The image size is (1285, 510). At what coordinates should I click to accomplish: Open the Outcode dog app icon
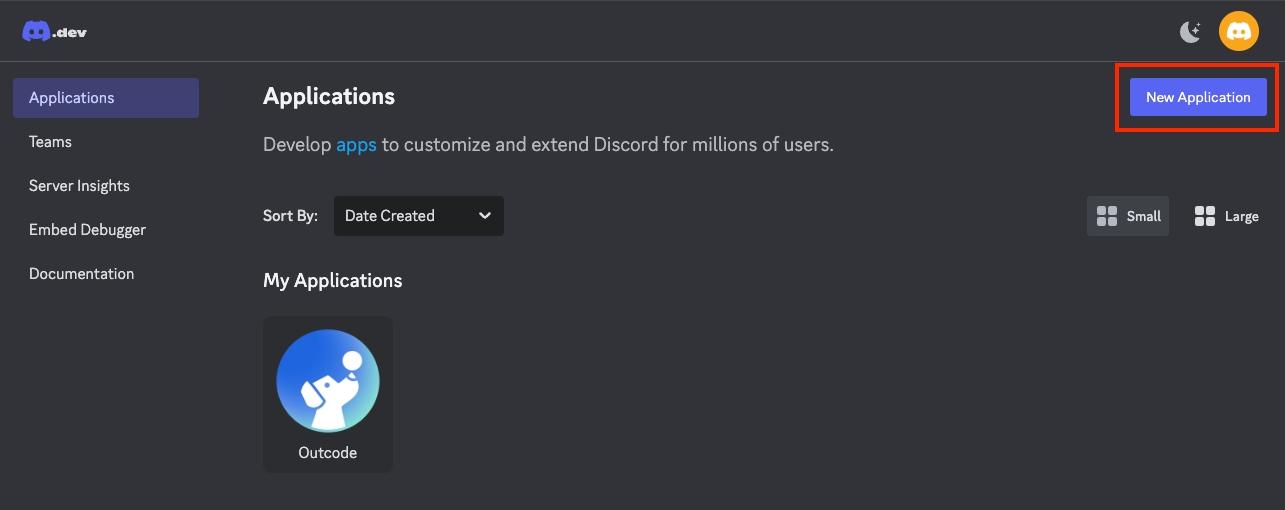[328, 381]
